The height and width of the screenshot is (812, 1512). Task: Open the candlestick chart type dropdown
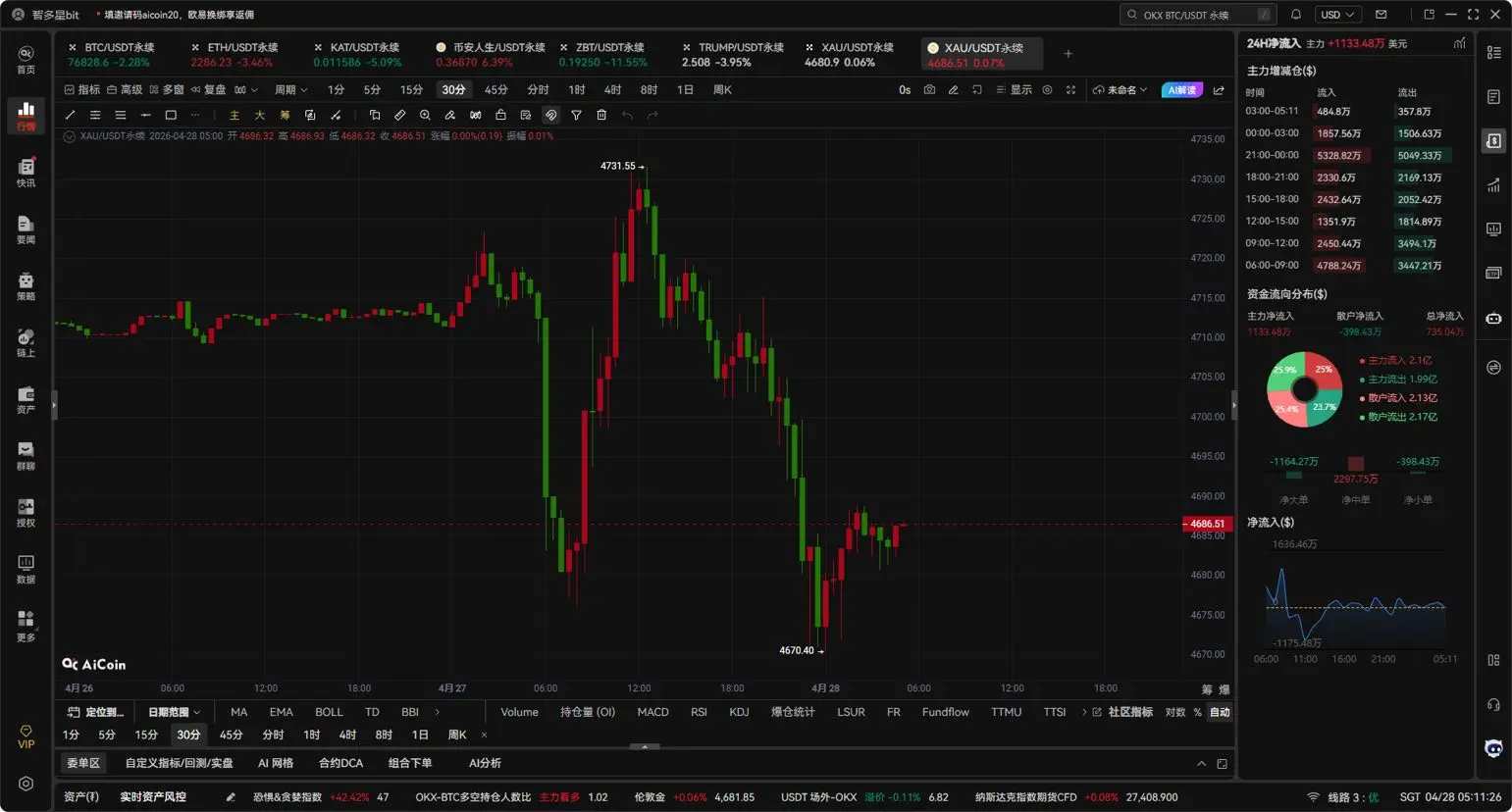pyautogui.click(x=246, y=89)
